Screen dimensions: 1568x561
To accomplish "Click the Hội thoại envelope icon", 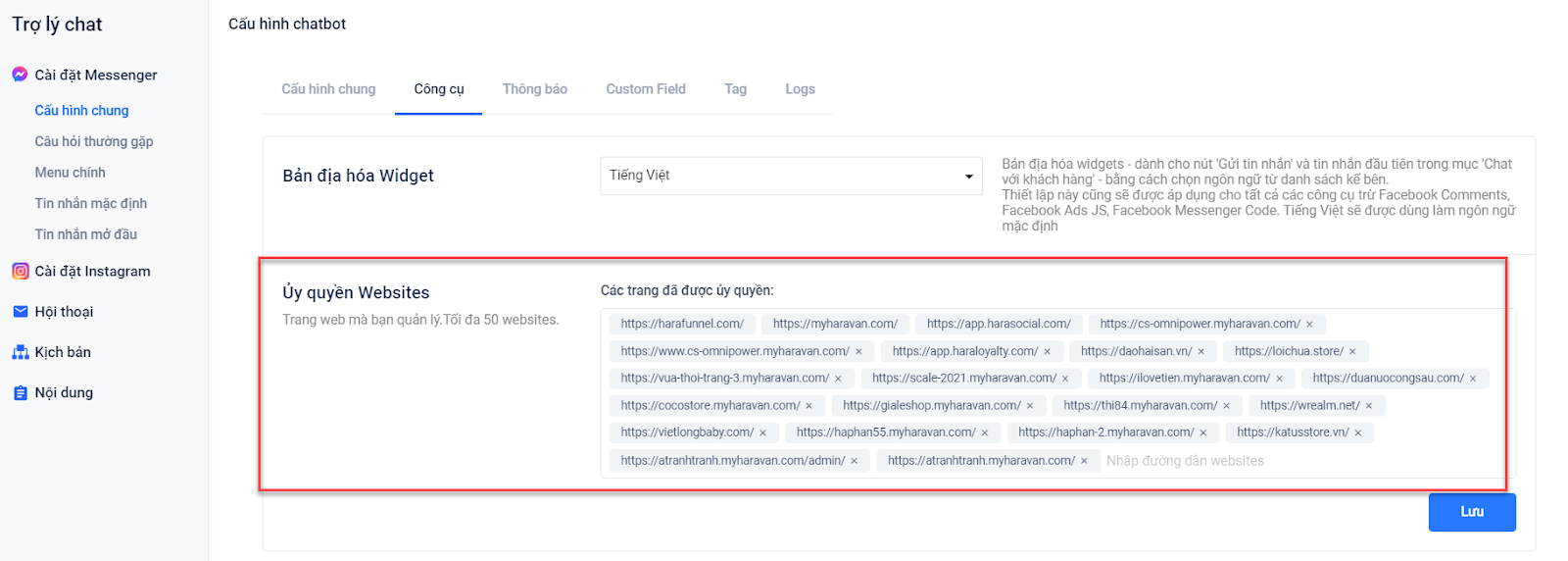I will tap(20, 312).
